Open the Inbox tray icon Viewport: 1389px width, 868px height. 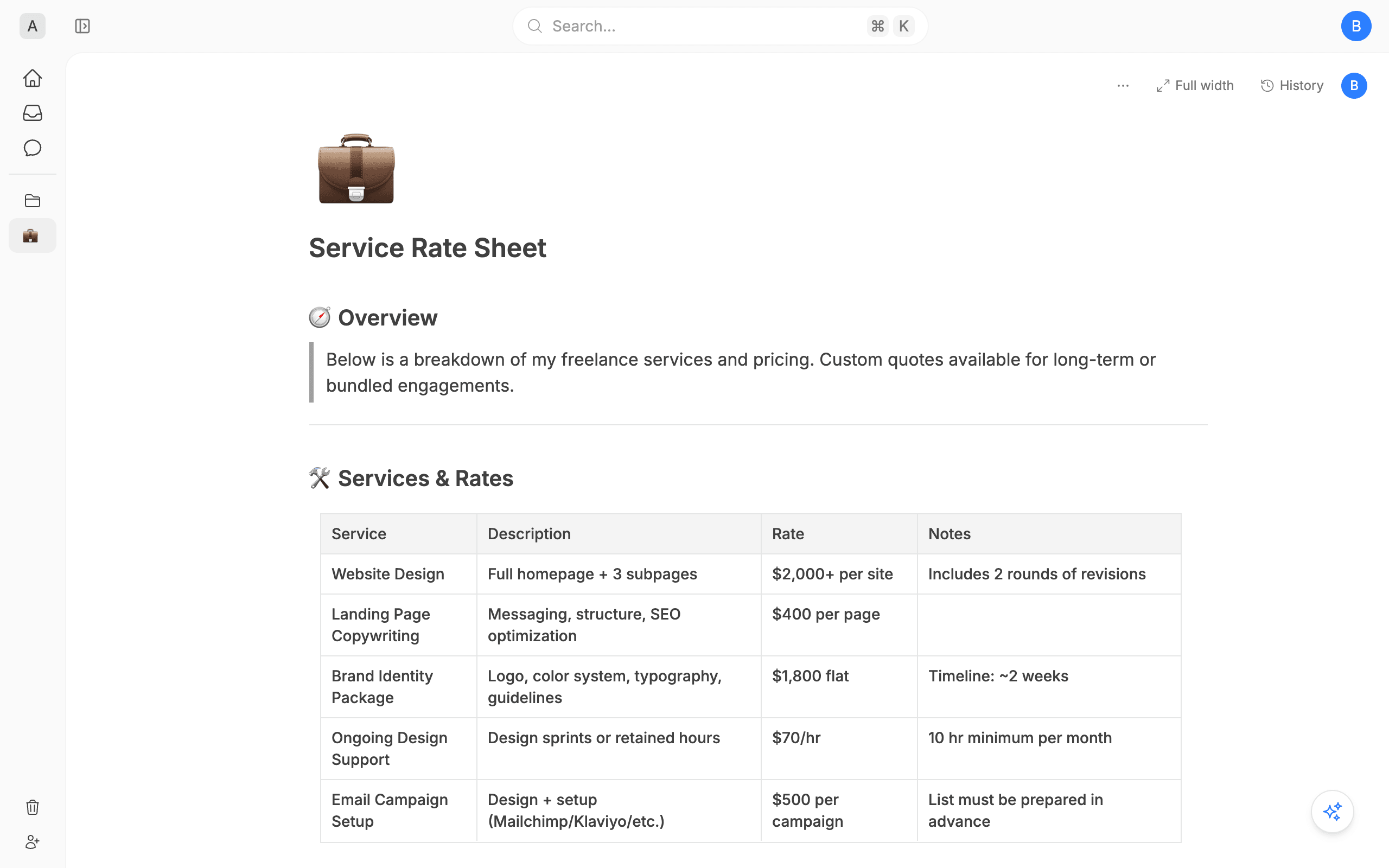(32, 113)
